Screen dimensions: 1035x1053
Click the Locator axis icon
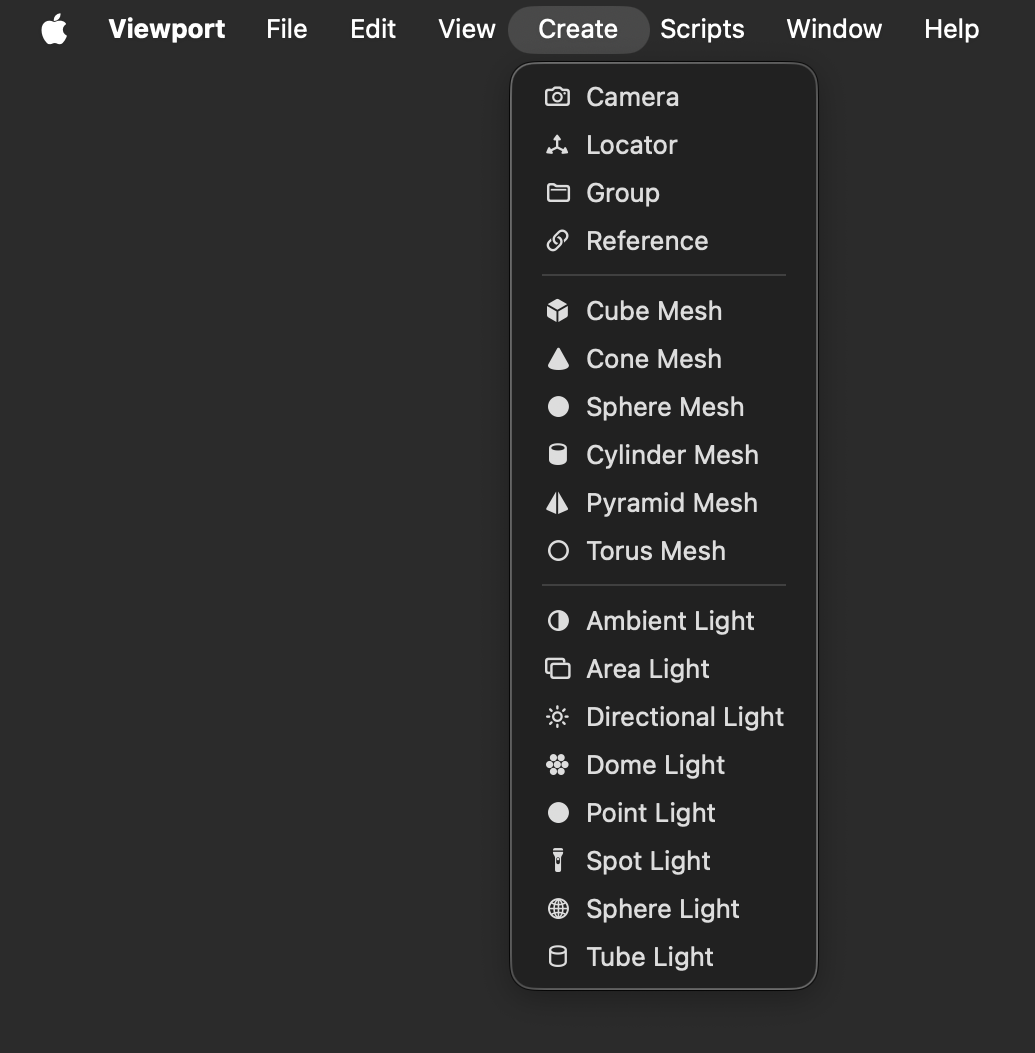coord(557,145)
